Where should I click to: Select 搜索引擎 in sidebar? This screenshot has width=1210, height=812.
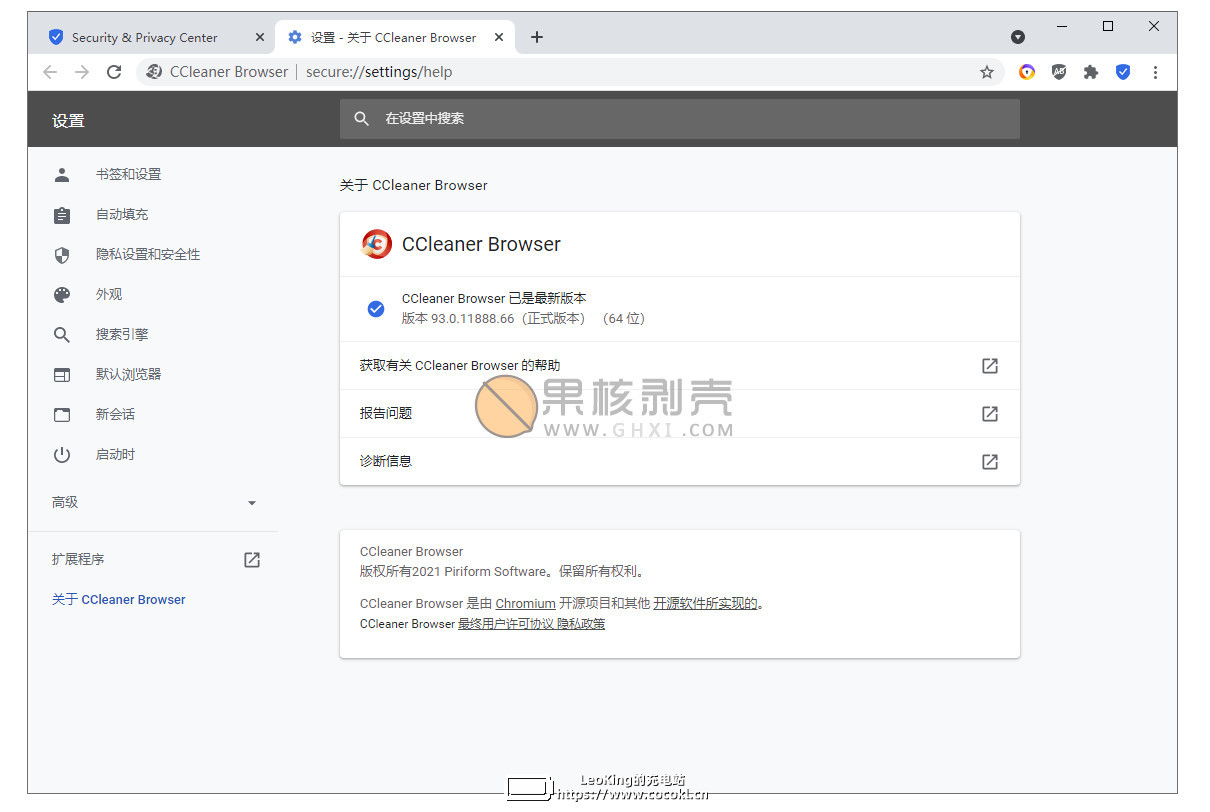122,334
